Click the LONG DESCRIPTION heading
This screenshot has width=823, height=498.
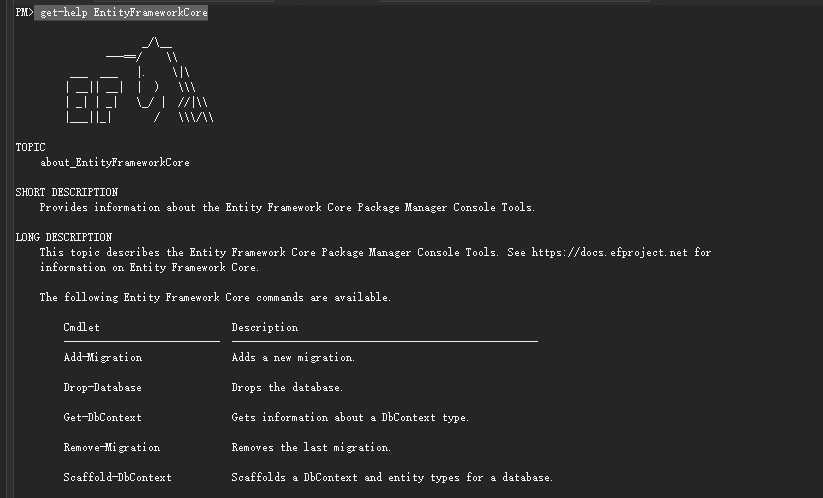click(x=64, y=237)
